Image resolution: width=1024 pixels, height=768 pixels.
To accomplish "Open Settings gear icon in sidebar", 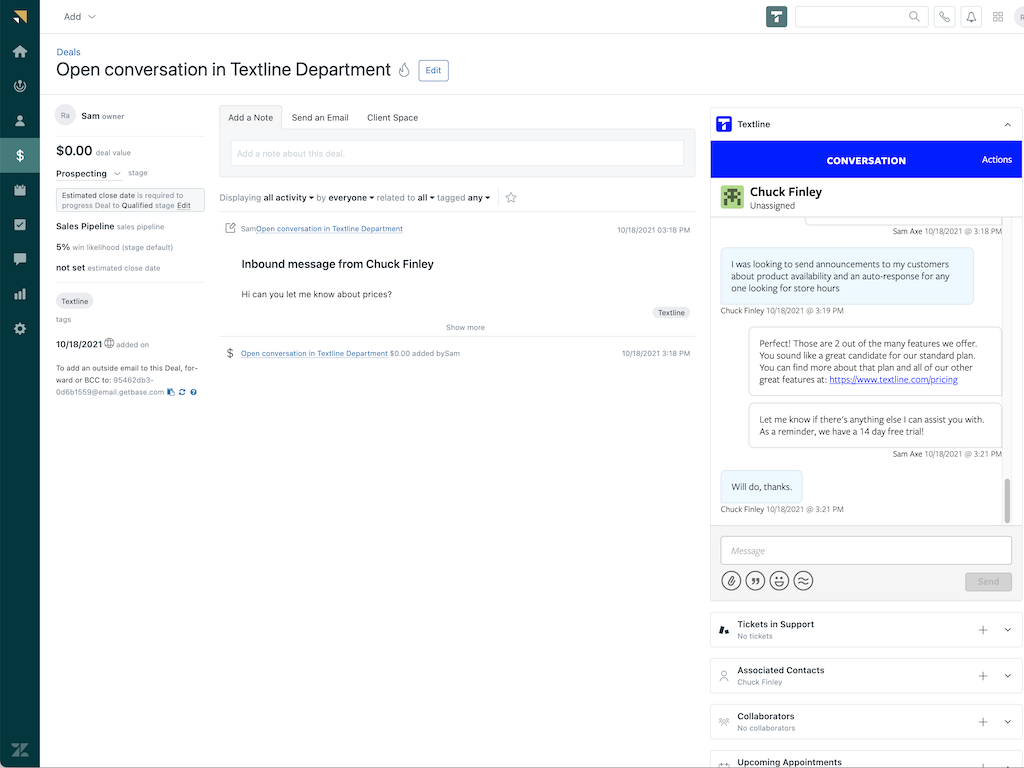I will click(x=20, y=329).
